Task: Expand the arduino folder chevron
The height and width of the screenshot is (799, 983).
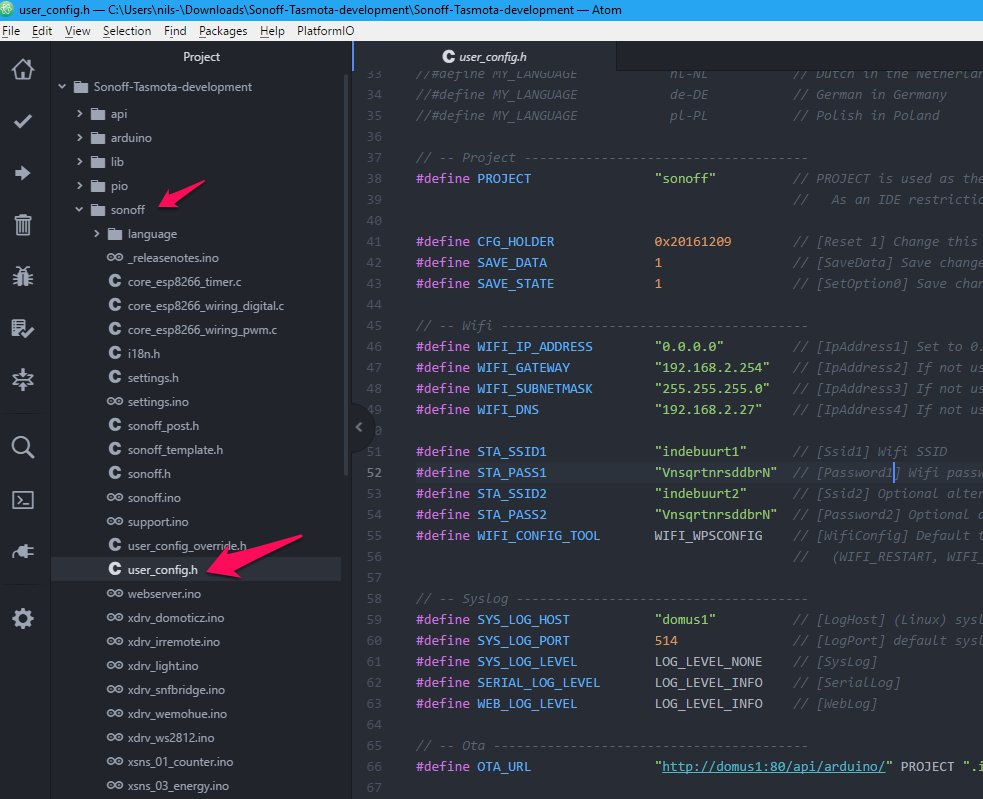Action: pos(80,137)
